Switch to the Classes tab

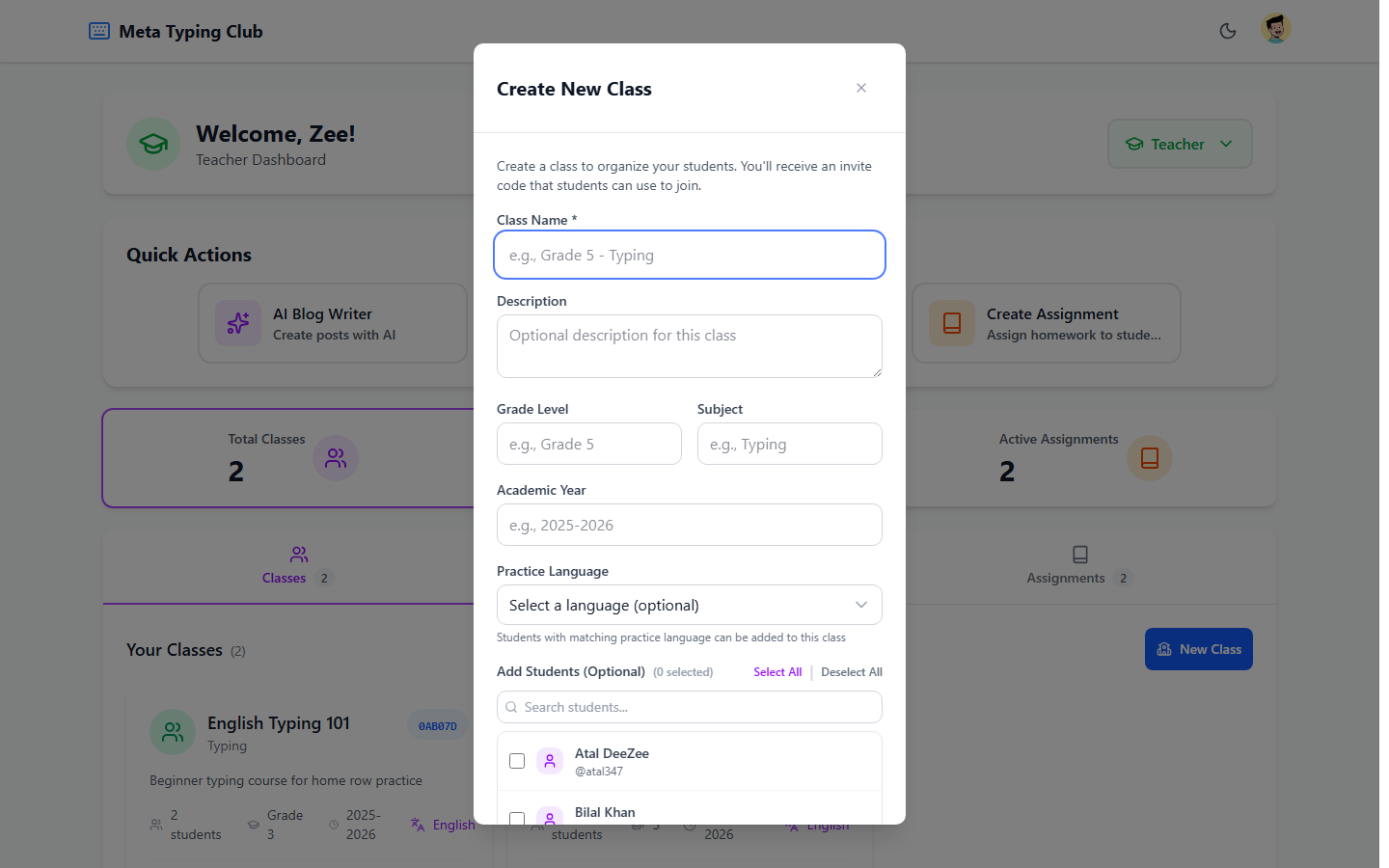pyautogui.click(x=299, y=566)
